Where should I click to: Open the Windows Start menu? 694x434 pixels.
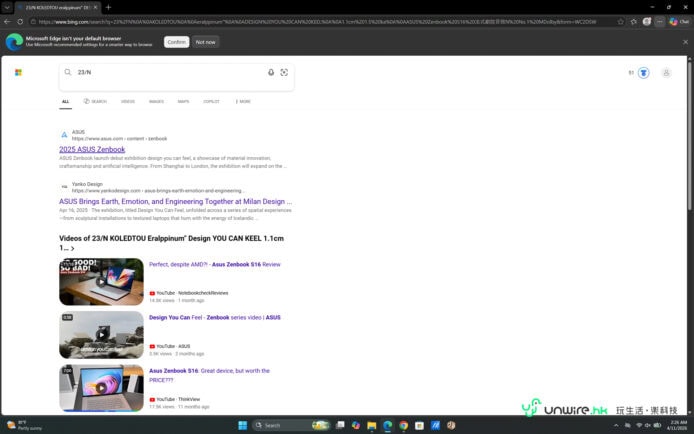point(243,425)
